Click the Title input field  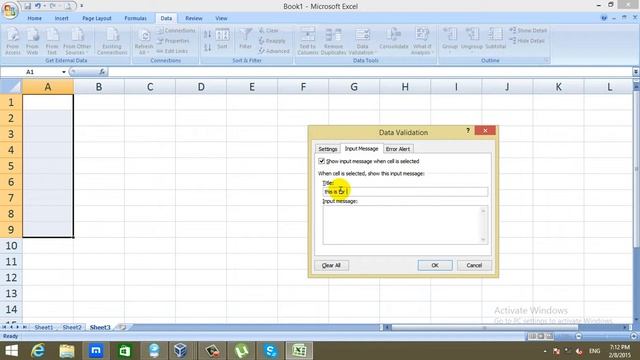[x=405, y=192]
